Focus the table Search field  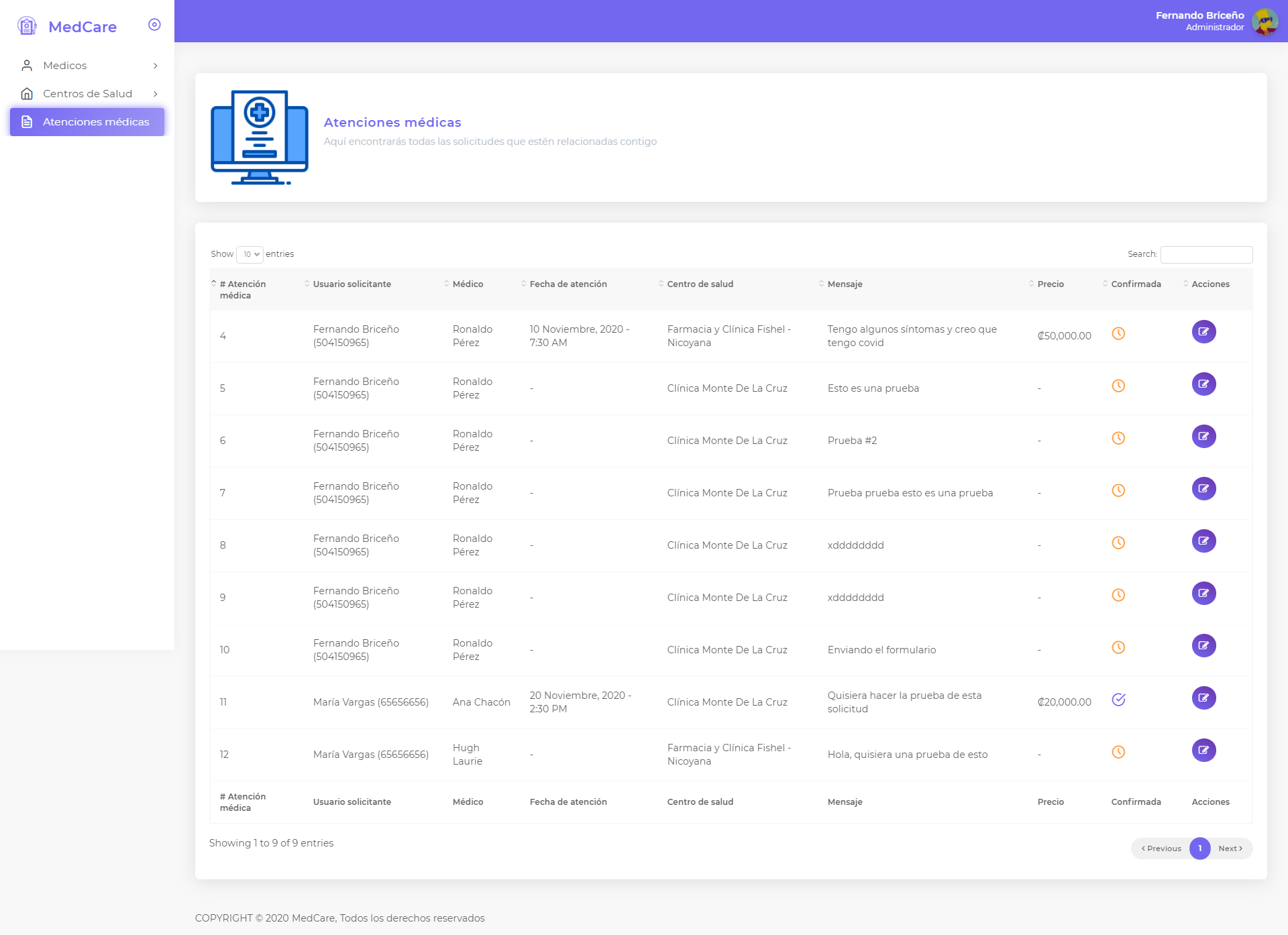1206,254
